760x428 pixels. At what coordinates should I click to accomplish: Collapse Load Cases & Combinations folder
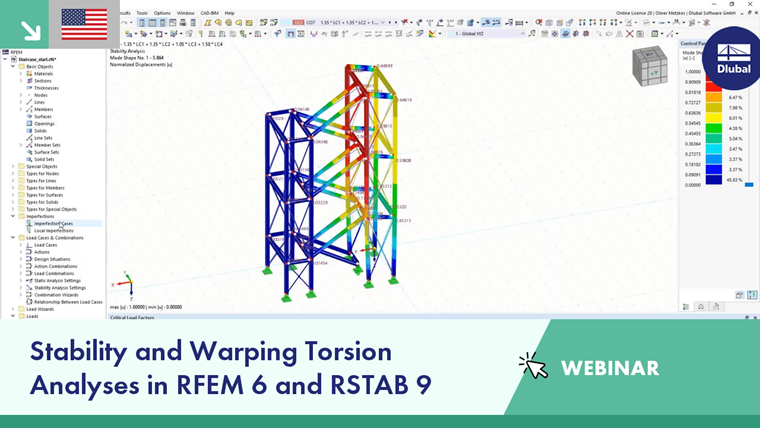[13, 238]
